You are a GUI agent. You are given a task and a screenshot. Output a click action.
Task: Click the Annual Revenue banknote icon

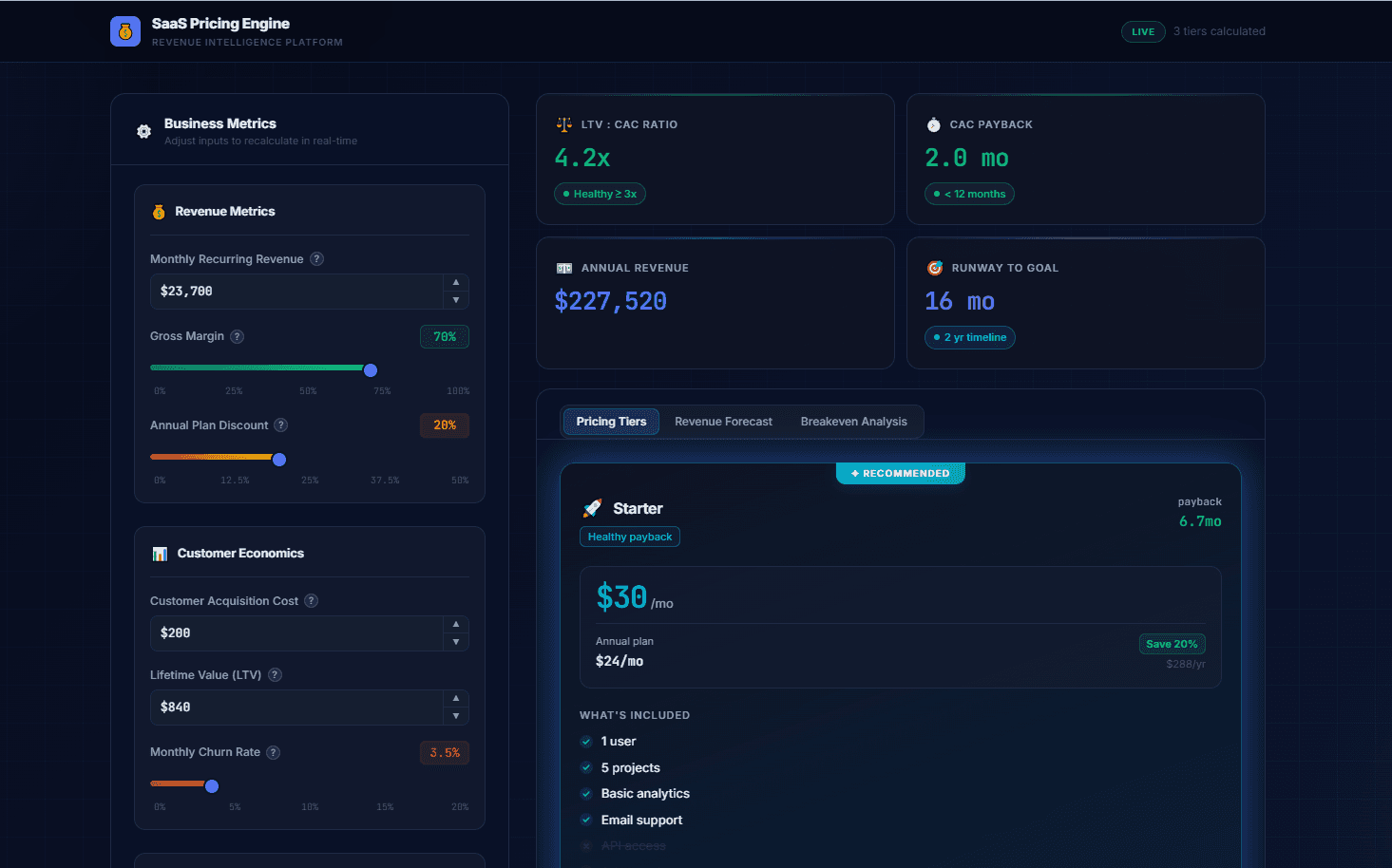click(563, 268)
